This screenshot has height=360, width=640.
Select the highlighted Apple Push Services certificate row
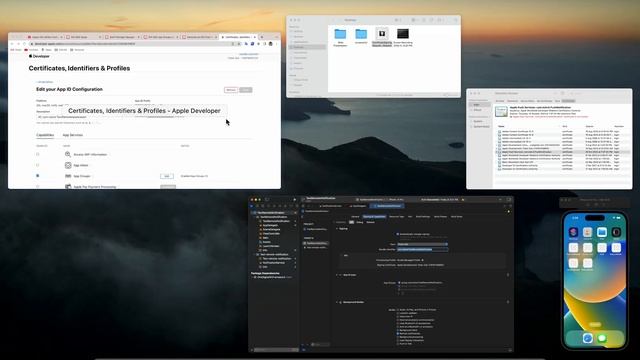(x=562, y=152)
